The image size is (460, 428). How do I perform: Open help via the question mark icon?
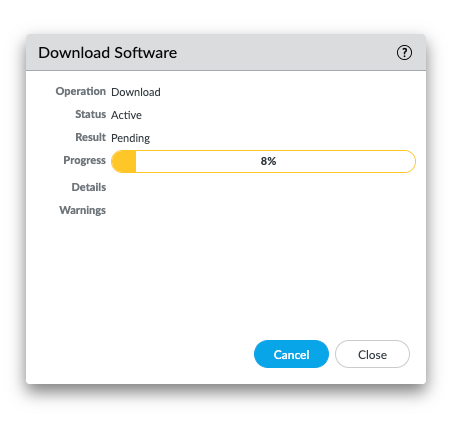coord(404,53)
